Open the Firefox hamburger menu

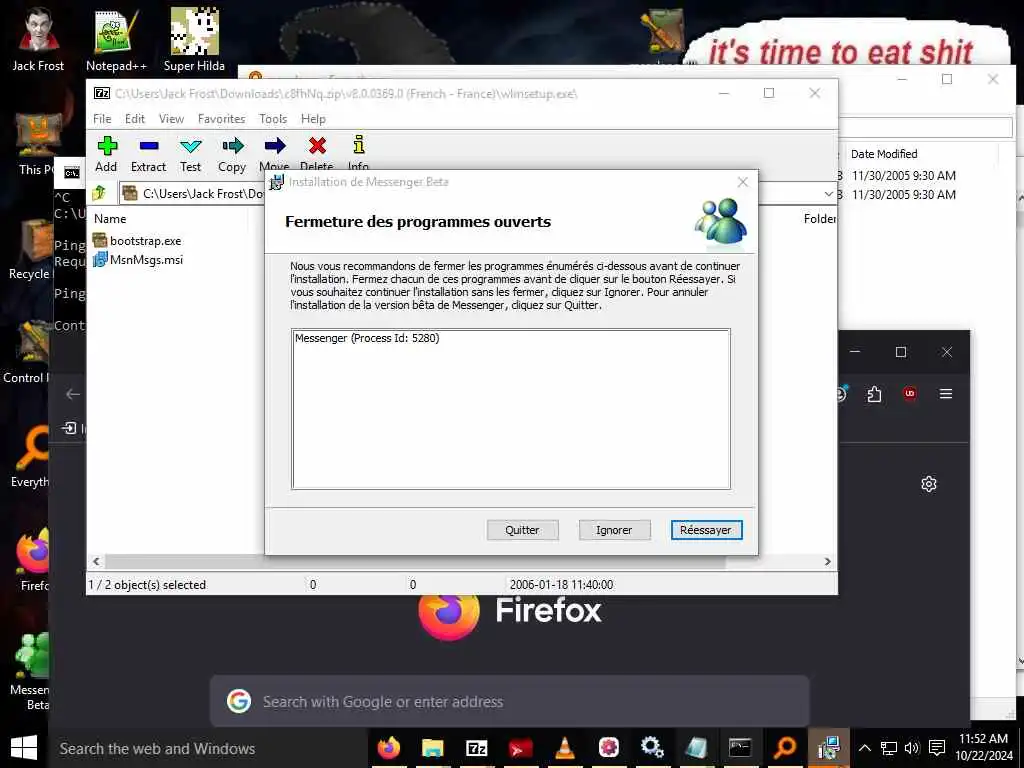coord(946,394)
